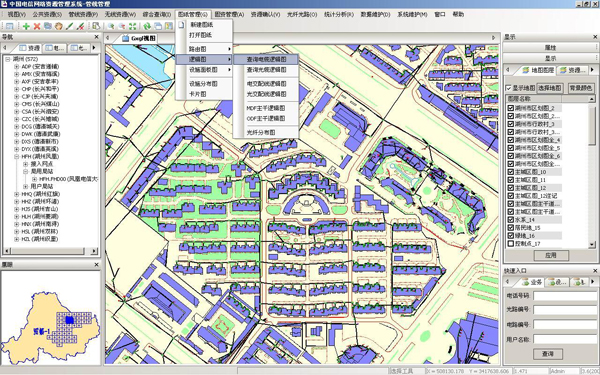Screen dimensions: 600x375
Task: Expand the 用户局站 tree node
Action: coord(26,186)
